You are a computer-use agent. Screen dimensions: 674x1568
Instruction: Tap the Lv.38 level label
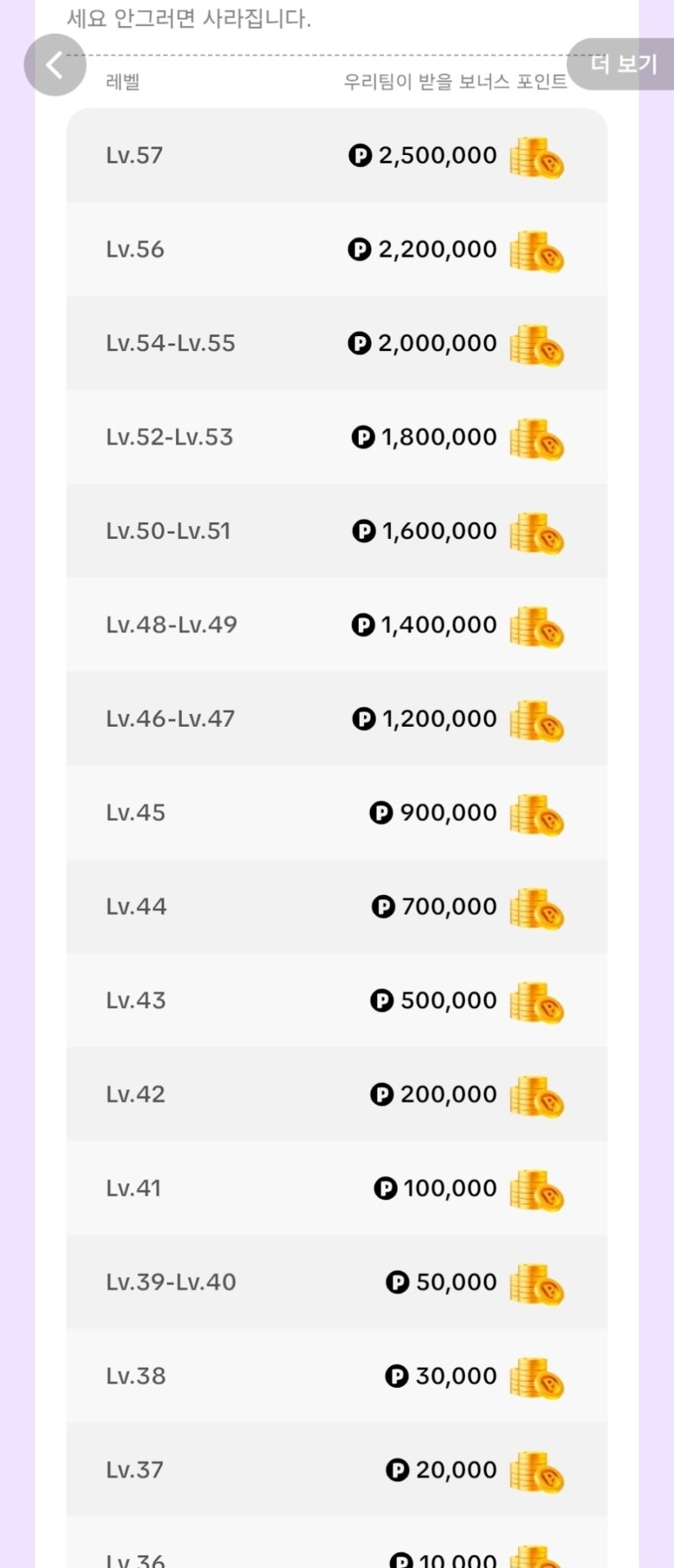[136, 1376]
